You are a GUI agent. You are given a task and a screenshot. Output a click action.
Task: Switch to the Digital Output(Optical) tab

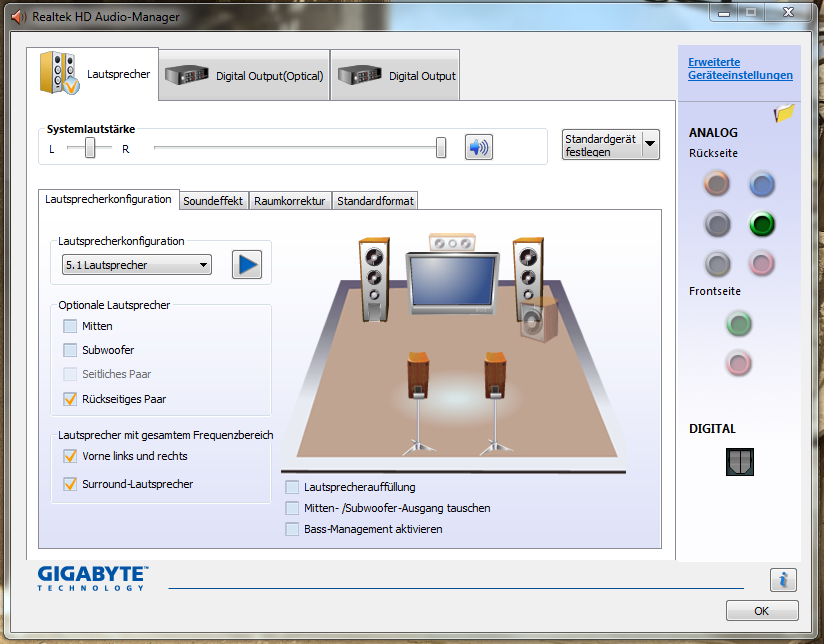tap(244, 76)
